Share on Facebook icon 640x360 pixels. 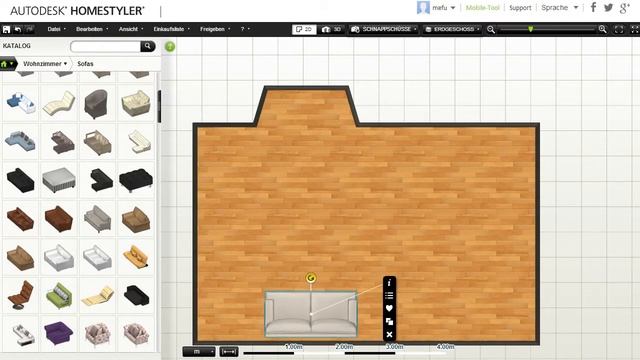click(x=593, y=7)
